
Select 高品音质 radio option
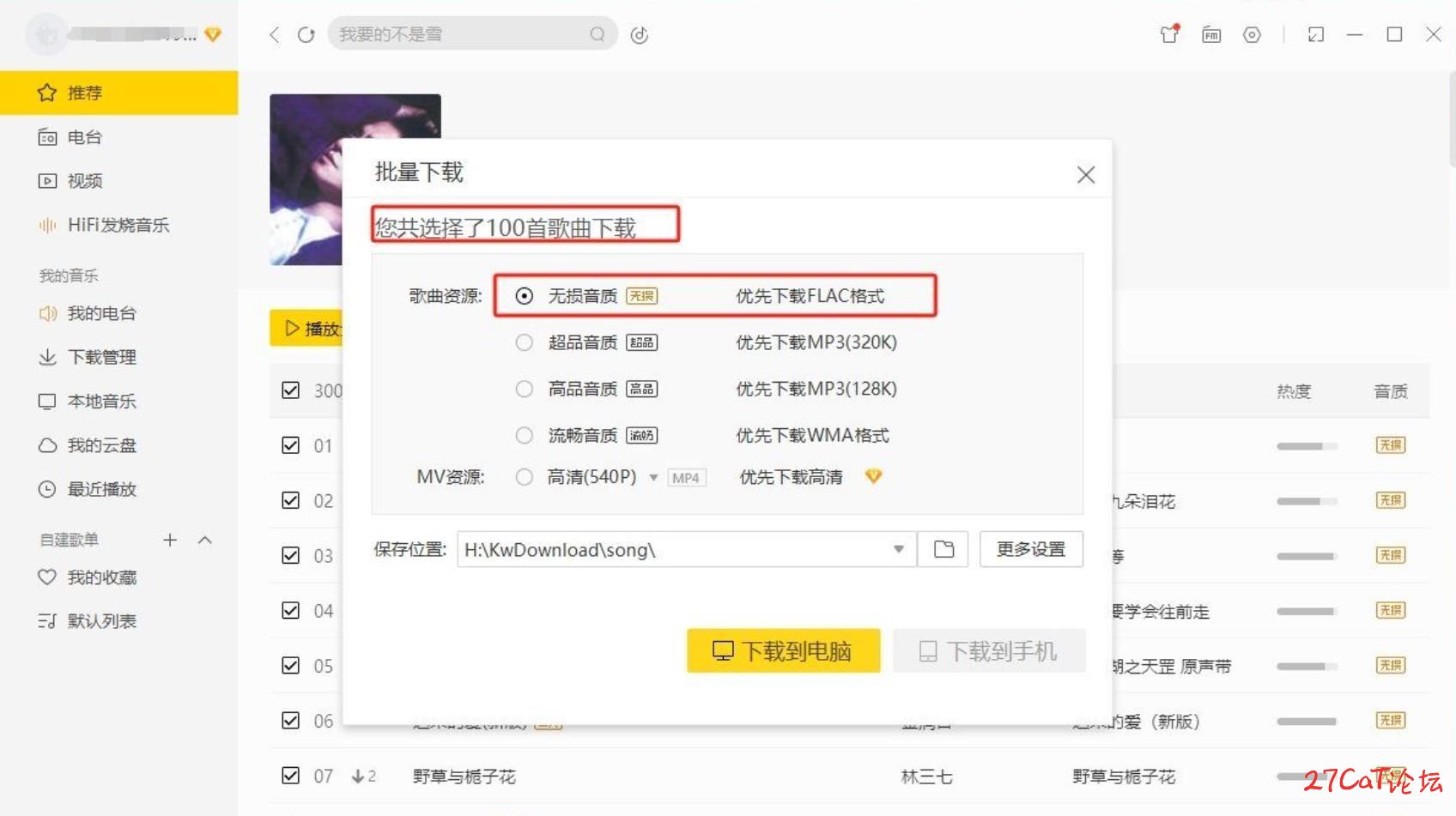coord(524,389)
